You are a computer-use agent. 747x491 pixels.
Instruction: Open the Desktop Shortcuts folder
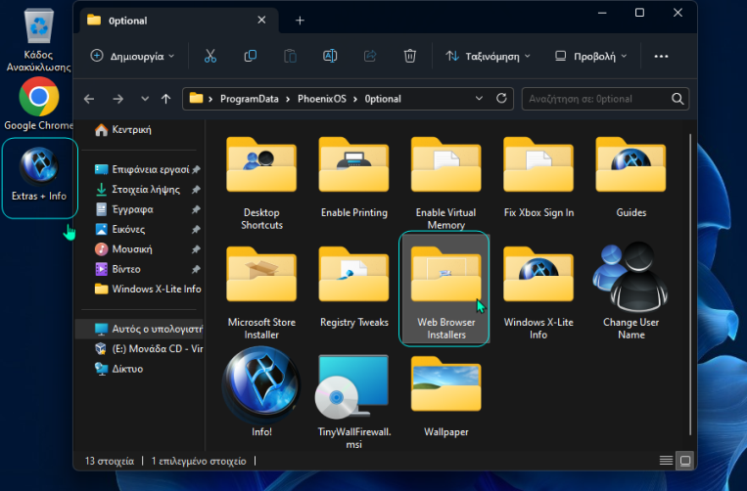click(262, 183)
